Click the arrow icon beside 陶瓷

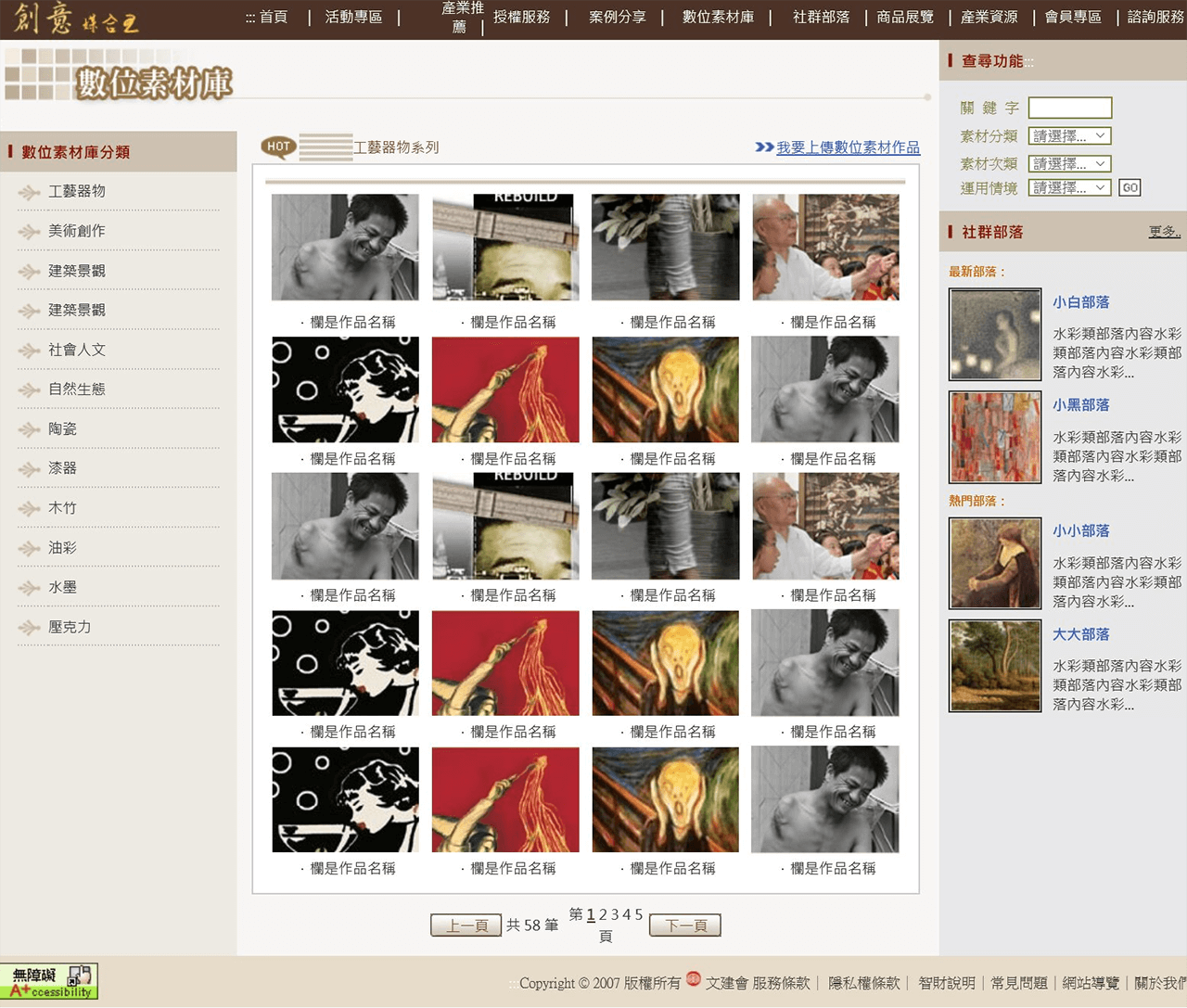pos(30,430)
